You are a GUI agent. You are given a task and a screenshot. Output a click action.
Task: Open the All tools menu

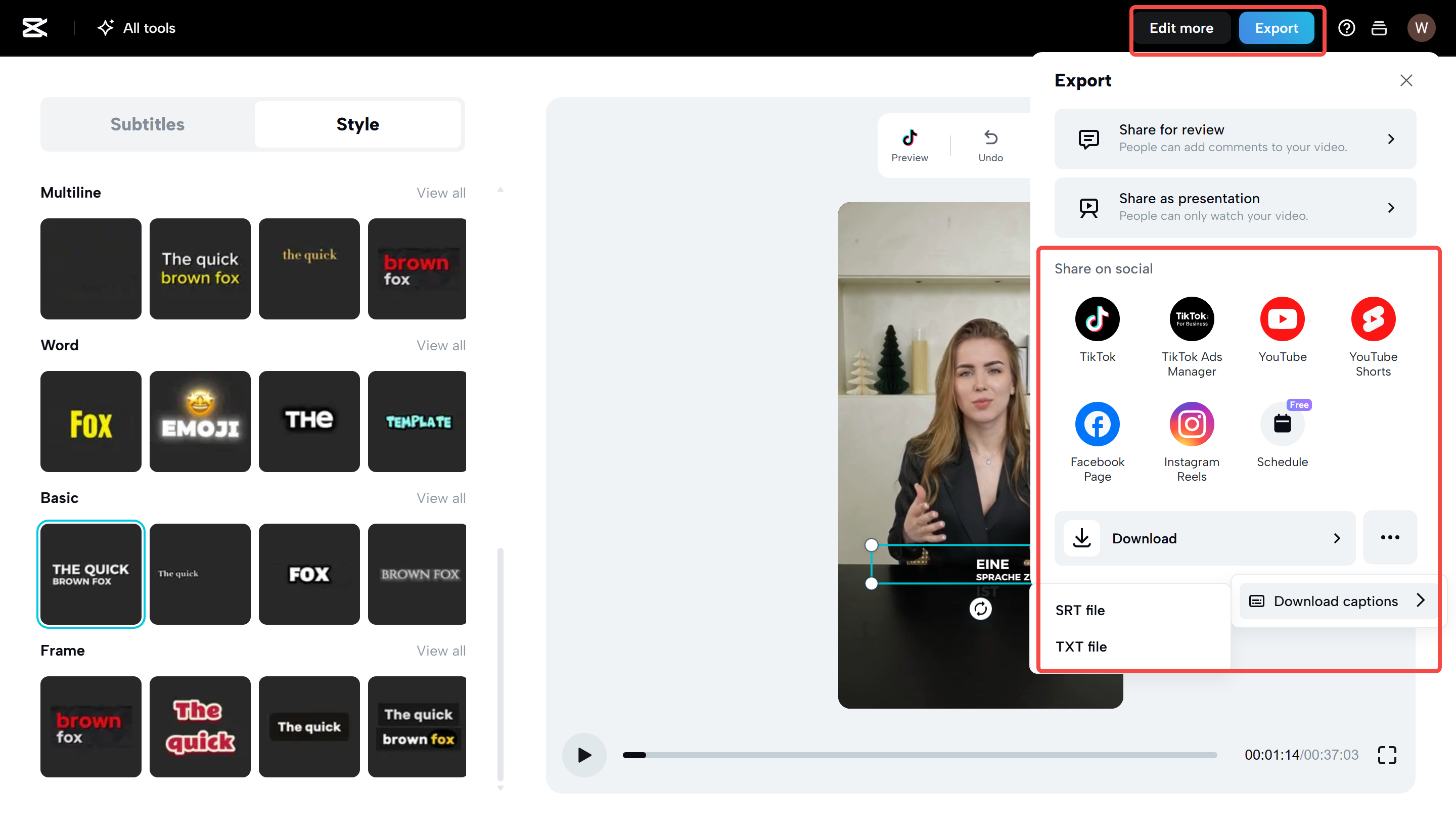[x=136, y=27]
